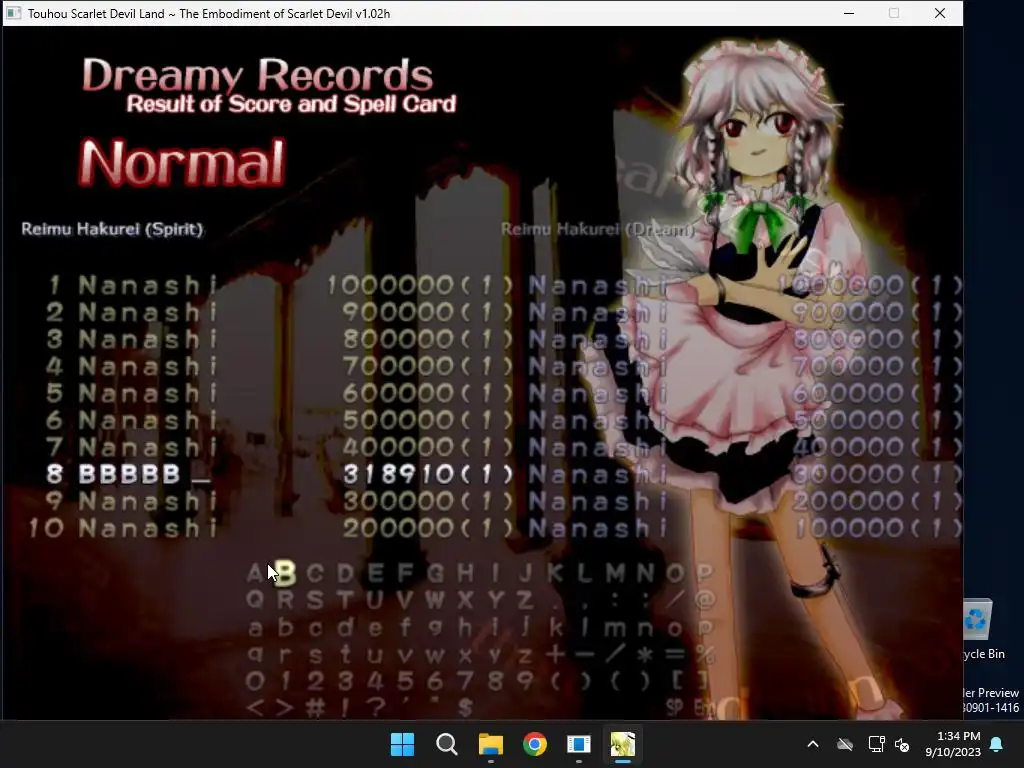The height and width of the screenshot is (768, 1024).
Task: Select uppercase letter M in the grid
Action: tap(615, 573)
